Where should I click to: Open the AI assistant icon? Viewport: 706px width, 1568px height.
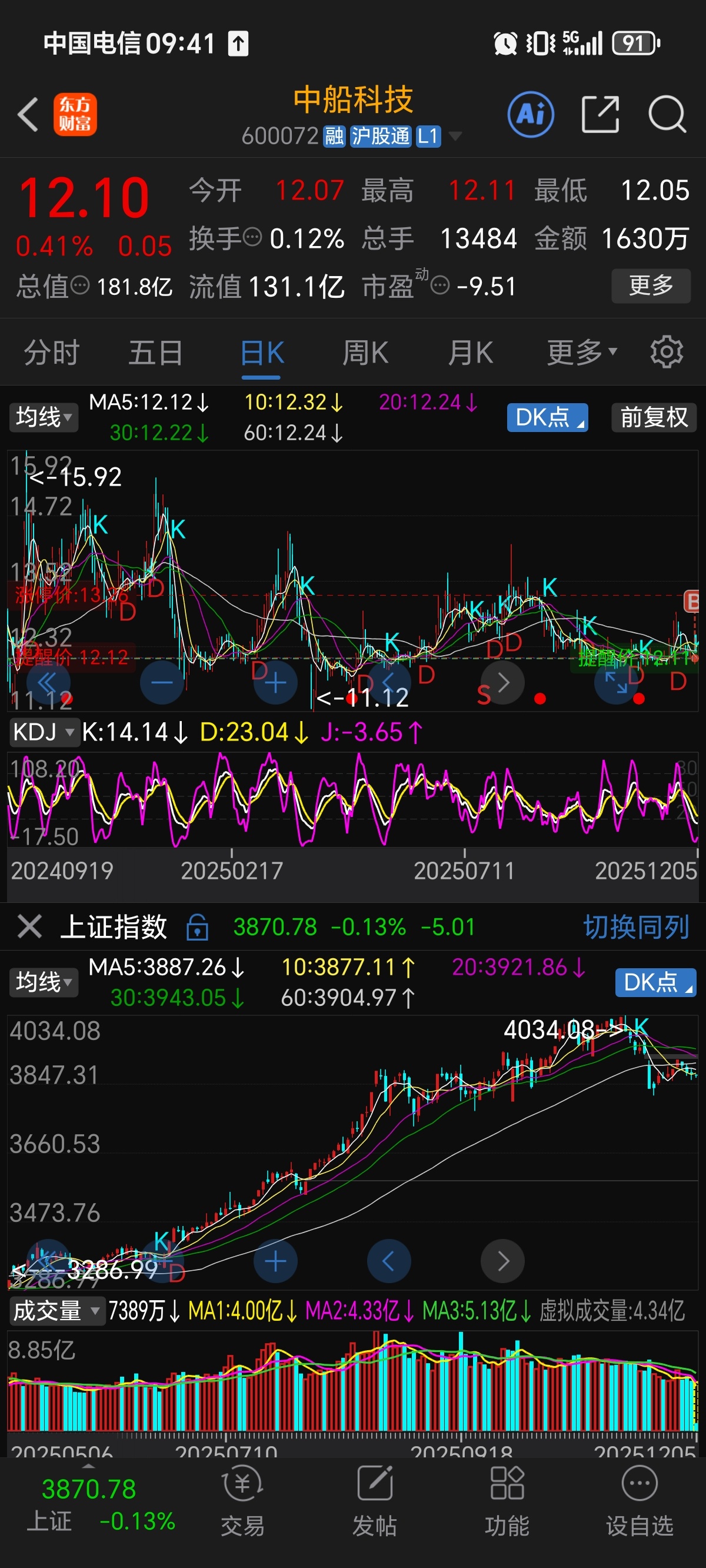pyautogui.click(x=531, y=114)
